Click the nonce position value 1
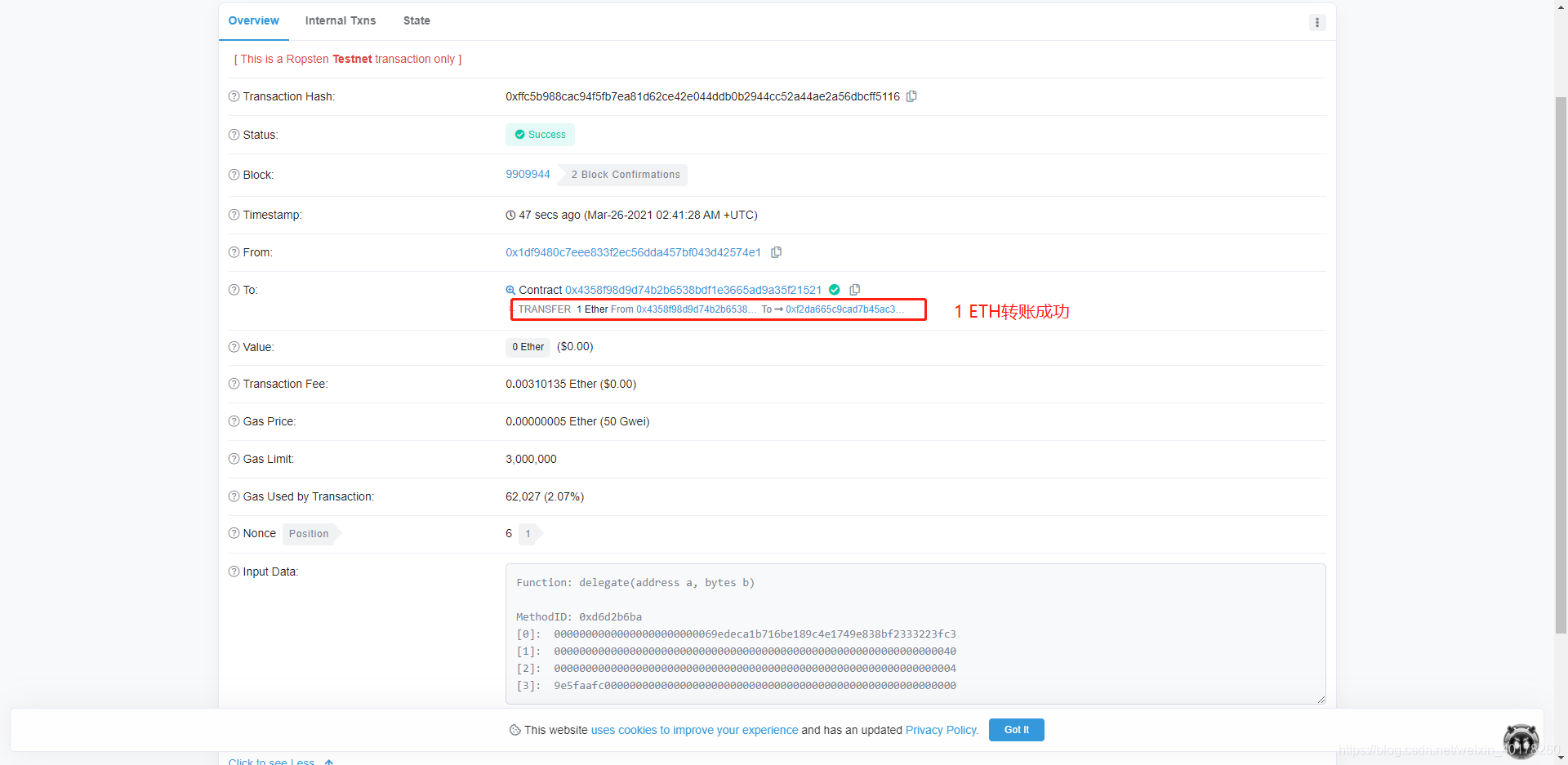This screenshot has width=1568, height=765. (x=528, y=534)
